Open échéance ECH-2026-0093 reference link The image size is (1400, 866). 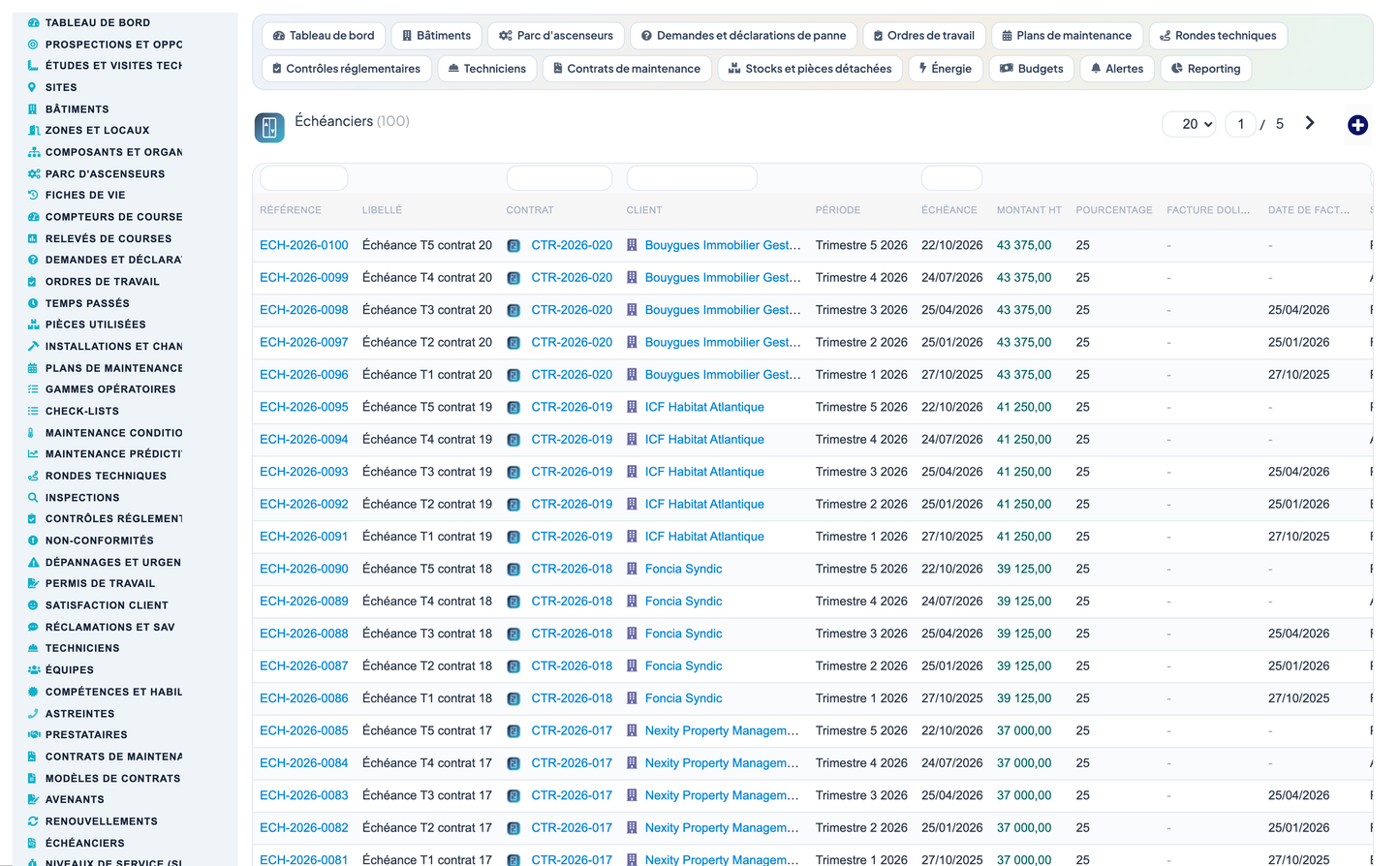[304, 472]
